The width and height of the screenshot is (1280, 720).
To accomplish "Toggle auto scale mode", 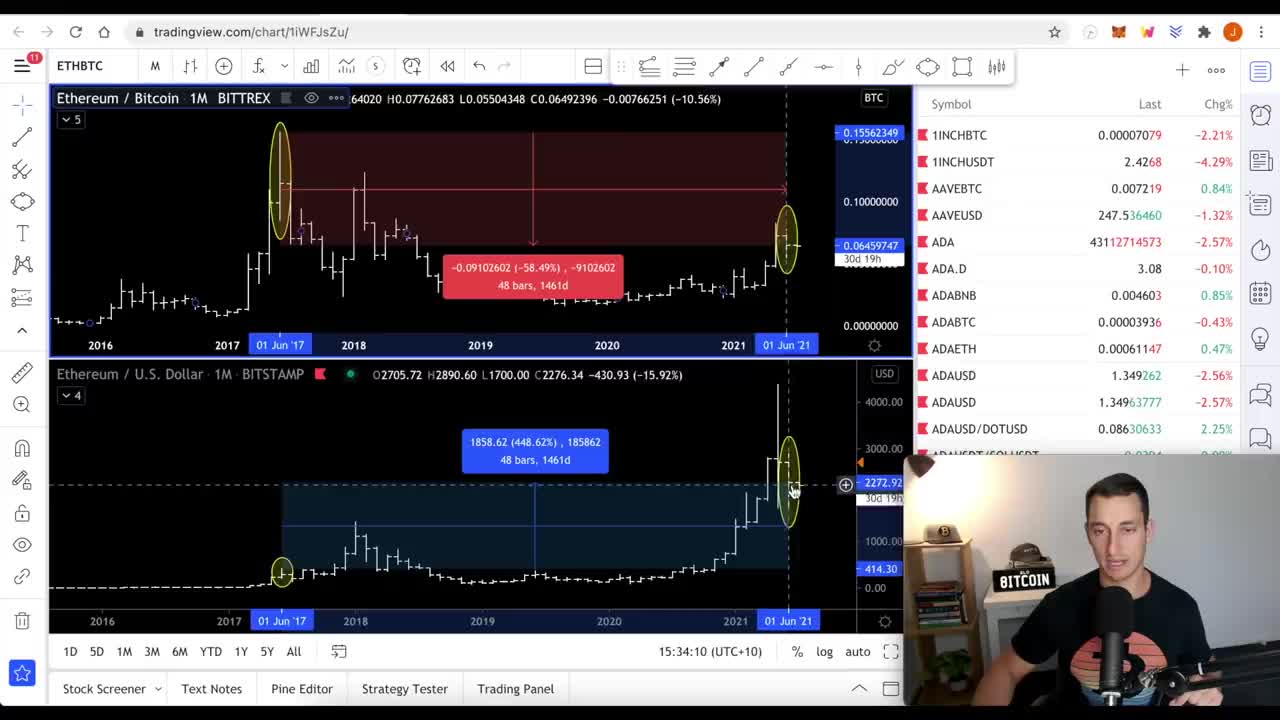I will (857, 651).
